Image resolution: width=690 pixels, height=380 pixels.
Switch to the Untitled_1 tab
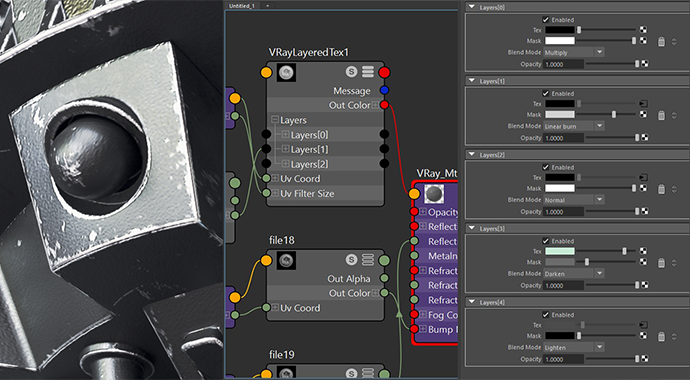243,6
